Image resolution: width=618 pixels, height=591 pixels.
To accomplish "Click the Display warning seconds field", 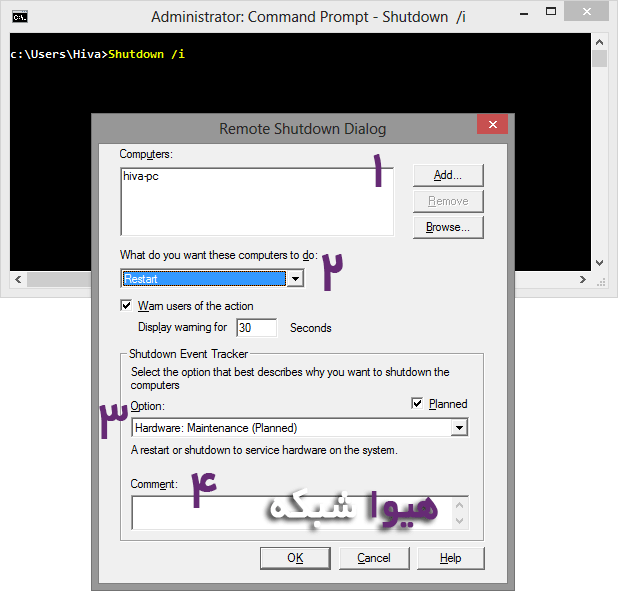I will click(x=256, y=328).
